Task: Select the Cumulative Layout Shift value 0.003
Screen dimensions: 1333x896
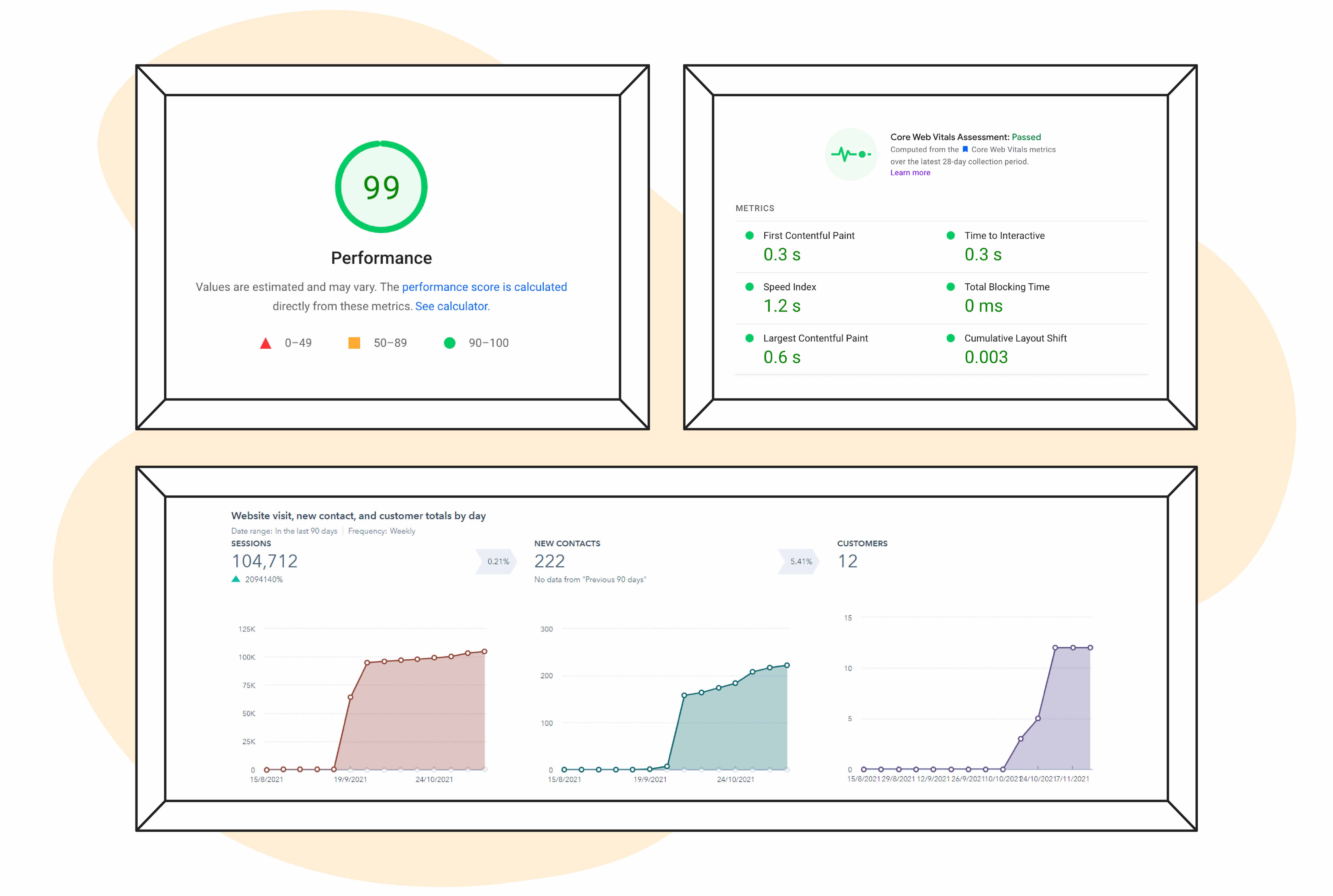Action: (x=986, y=358)
